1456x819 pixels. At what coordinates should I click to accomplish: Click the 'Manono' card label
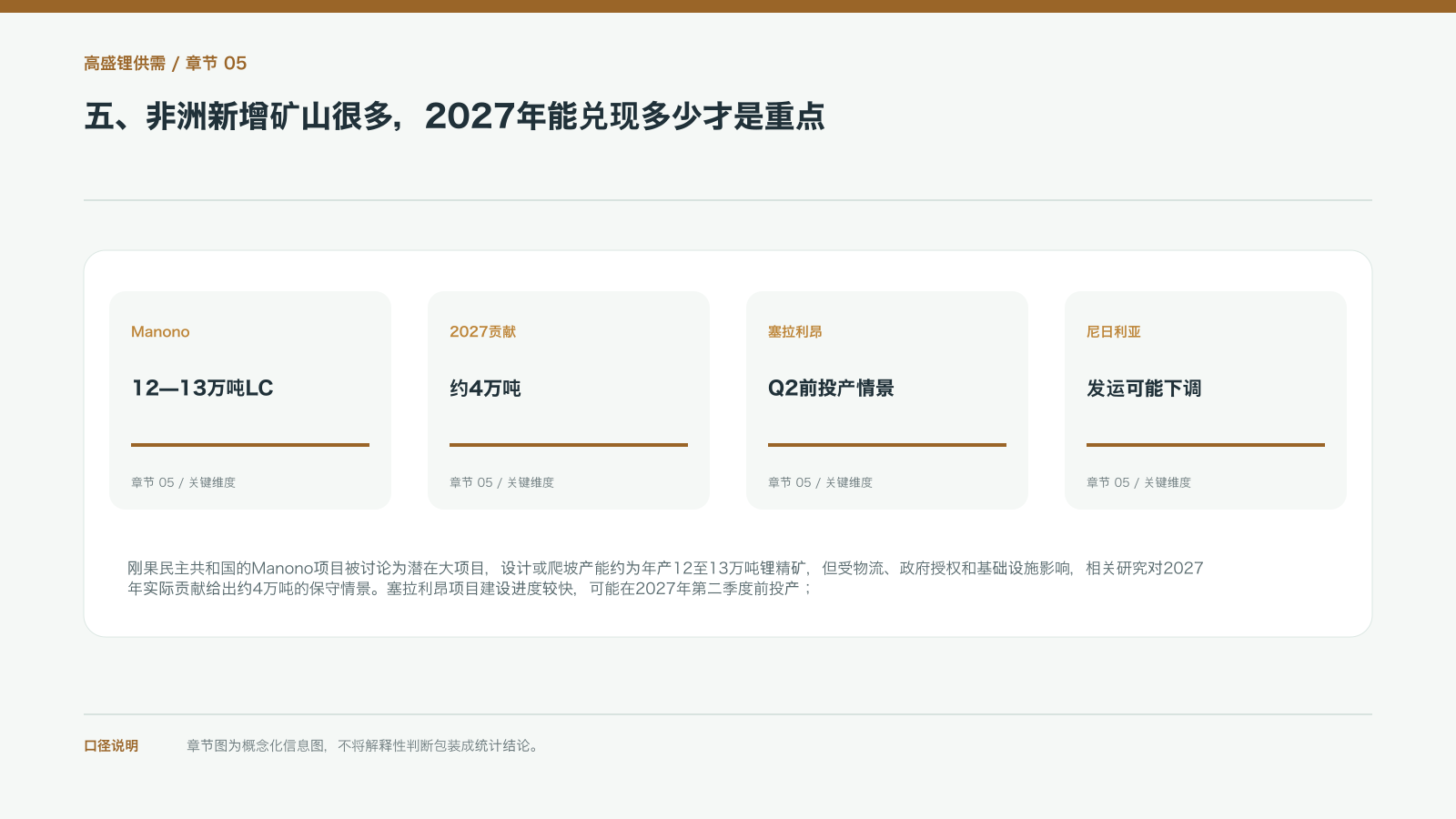click(160, 331)
